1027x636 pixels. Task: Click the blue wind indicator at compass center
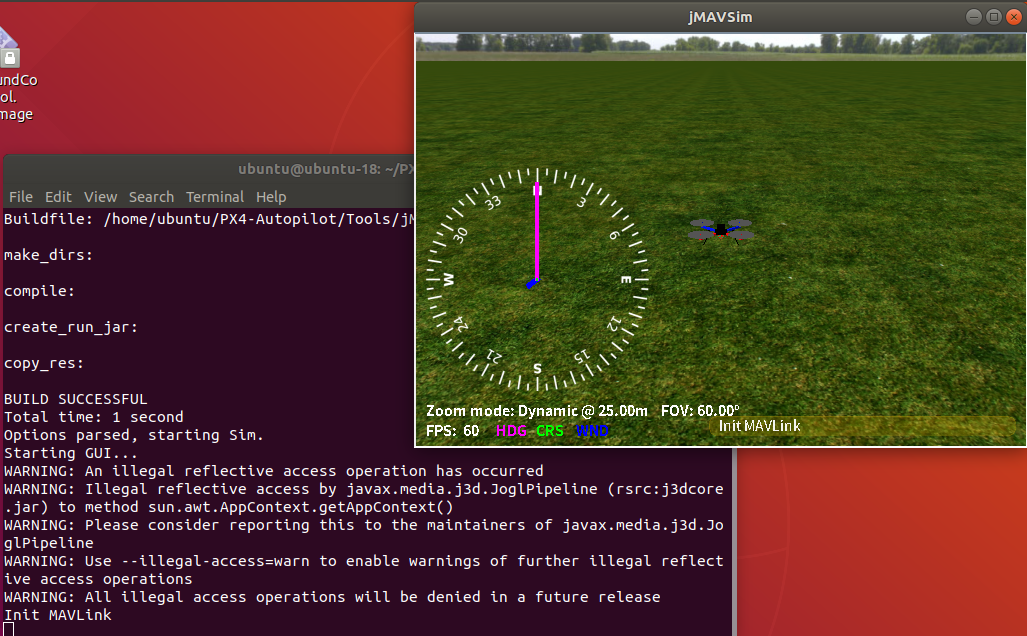pyautogui.click(x=532, y=284)
